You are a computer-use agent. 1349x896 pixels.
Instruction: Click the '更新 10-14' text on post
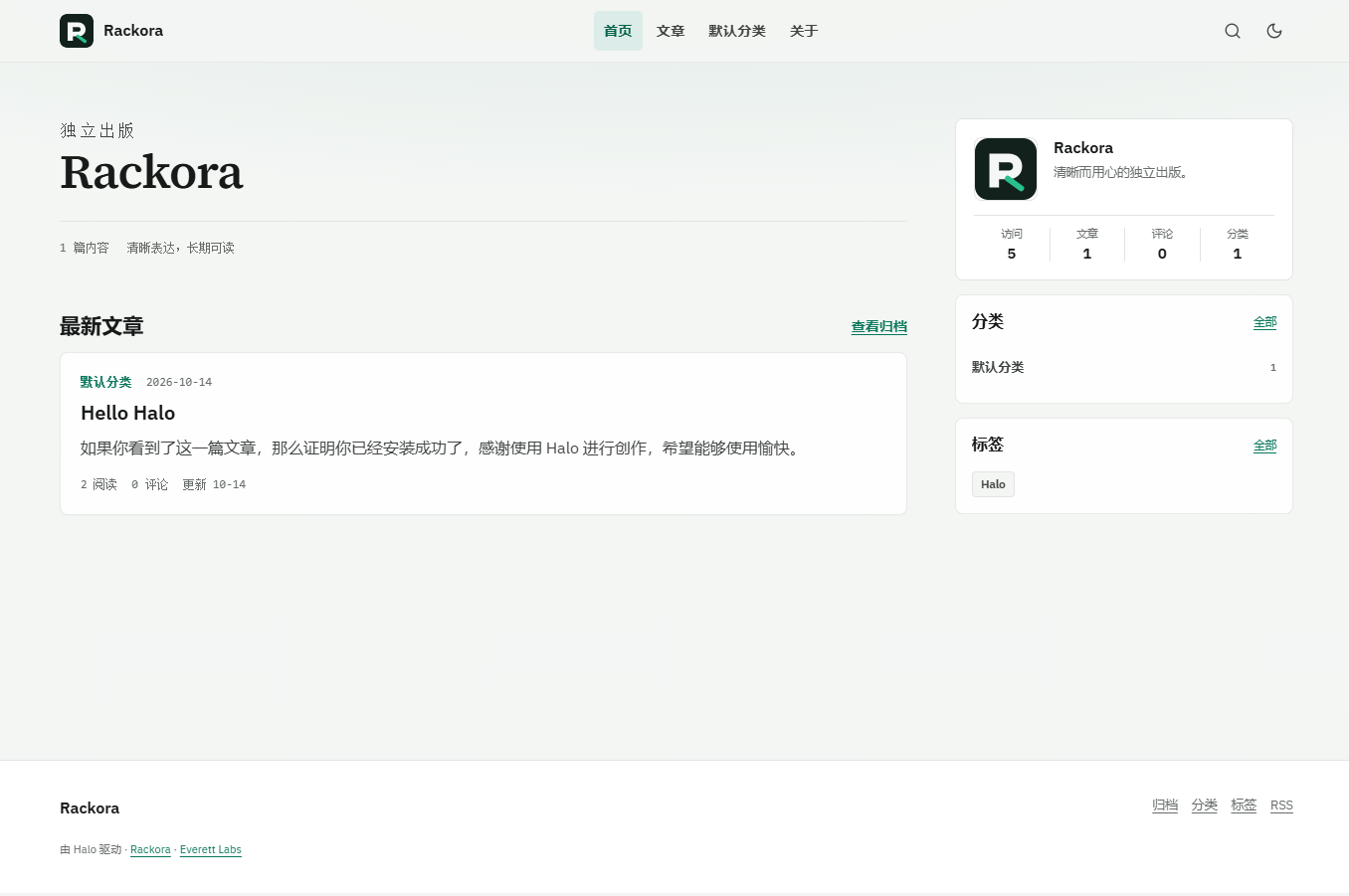pyautogui.click(x=214, y=484)
